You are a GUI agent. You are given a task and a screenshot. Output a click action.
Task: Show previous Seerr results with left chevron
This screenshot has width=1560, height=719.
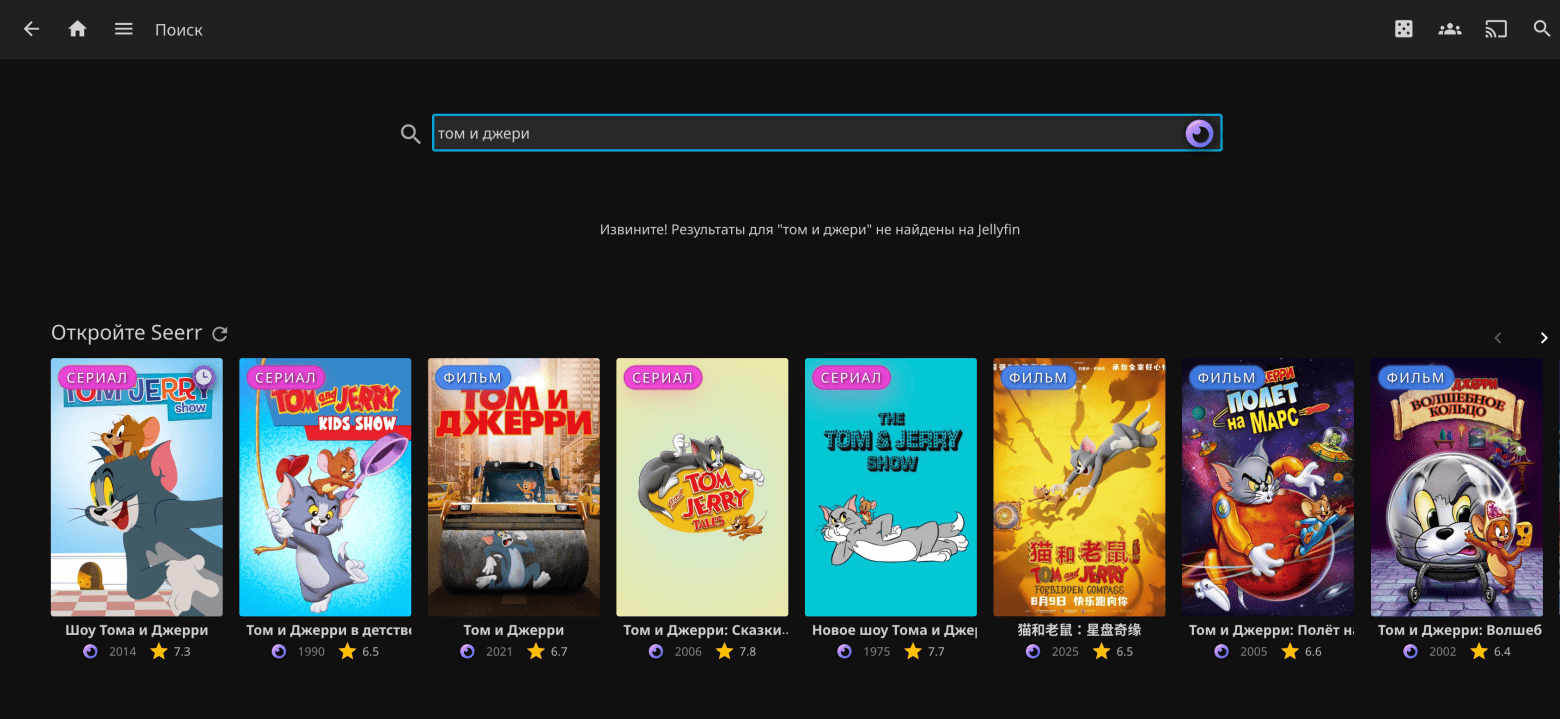tap(1498, 338)
